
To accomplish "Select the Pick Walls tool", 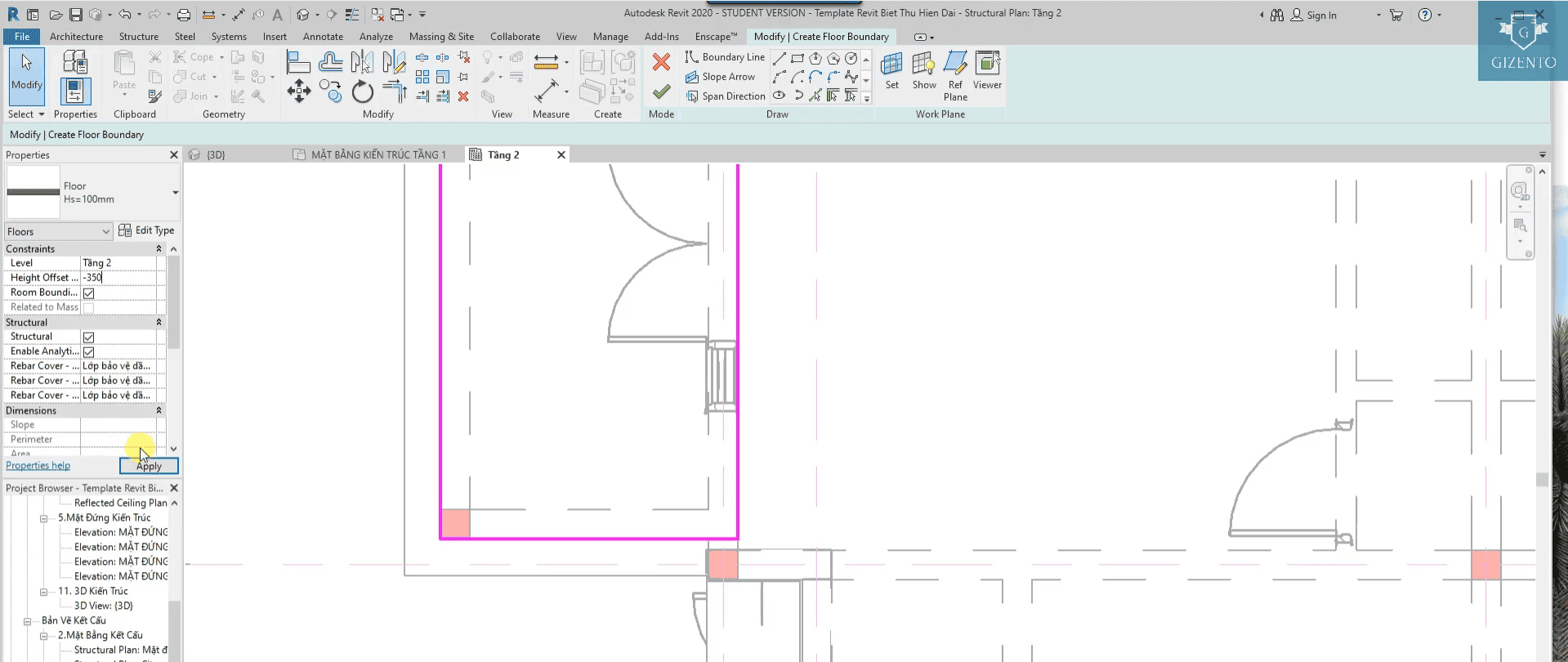I will pos(833,96).
